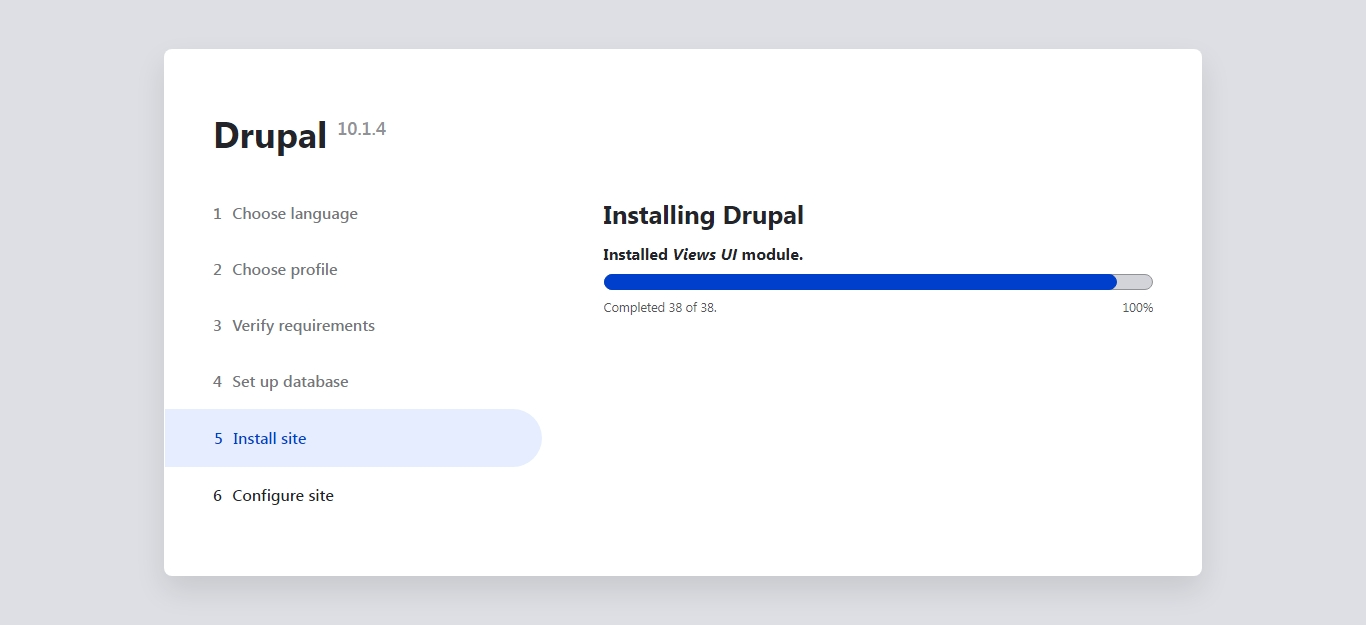Select the highlighted Install site step
Image resolution: width=1366 pixels, height=625 pixels.
(268, 438)
